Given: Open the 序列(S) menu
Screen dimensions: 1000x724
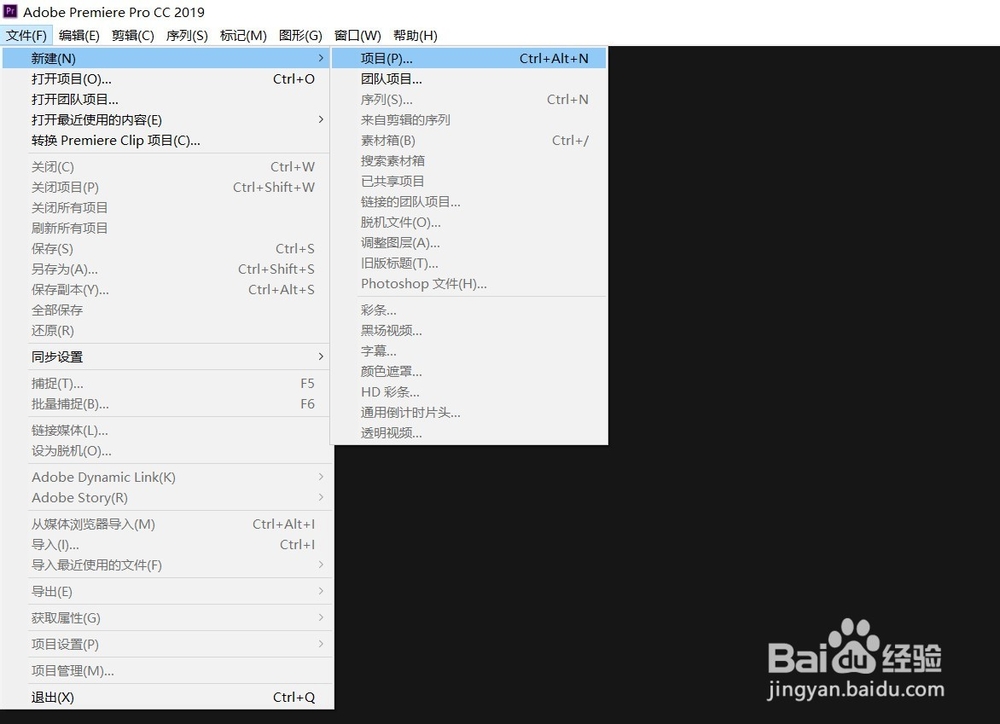Looking at the screenshot, I should [187, 36].
